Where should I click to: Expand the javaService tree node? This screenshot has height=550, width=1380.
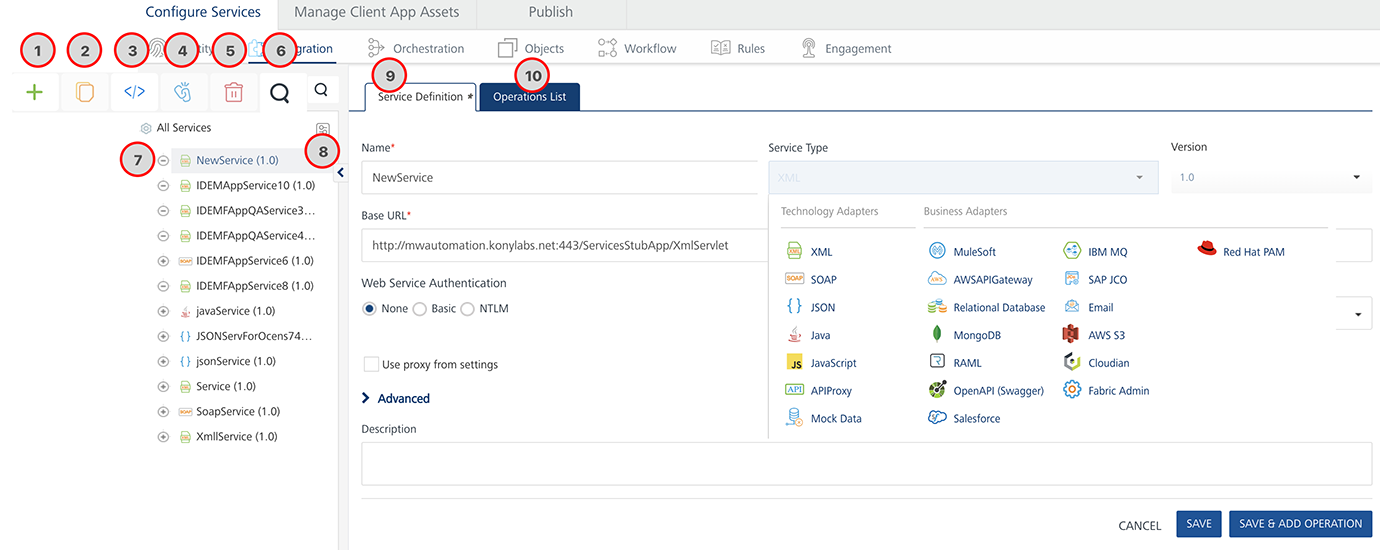(163, 311)
